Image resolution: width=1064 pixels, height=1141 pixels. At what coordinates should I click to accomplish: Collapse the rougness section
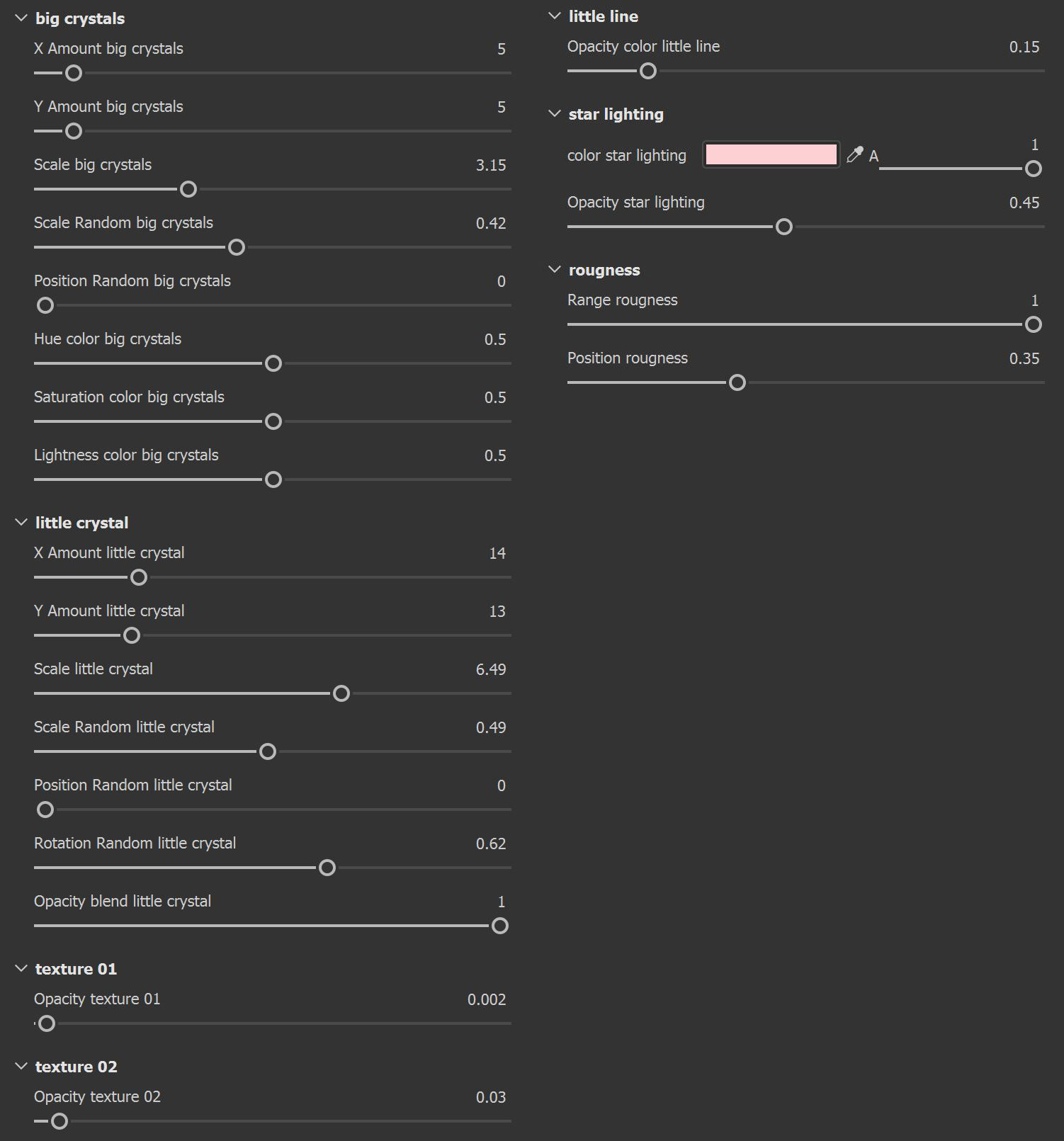(x=555, y=270)
